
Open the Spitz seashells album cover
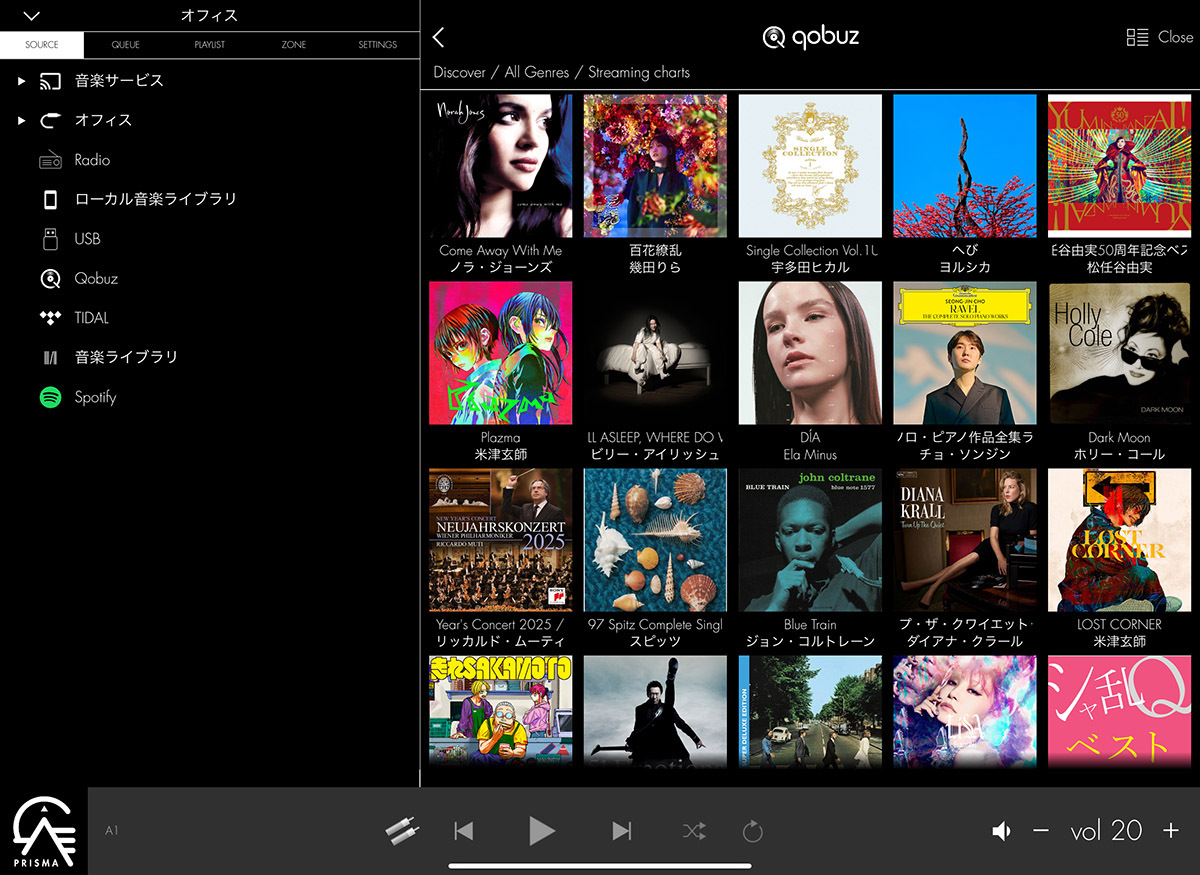[655, 540]
